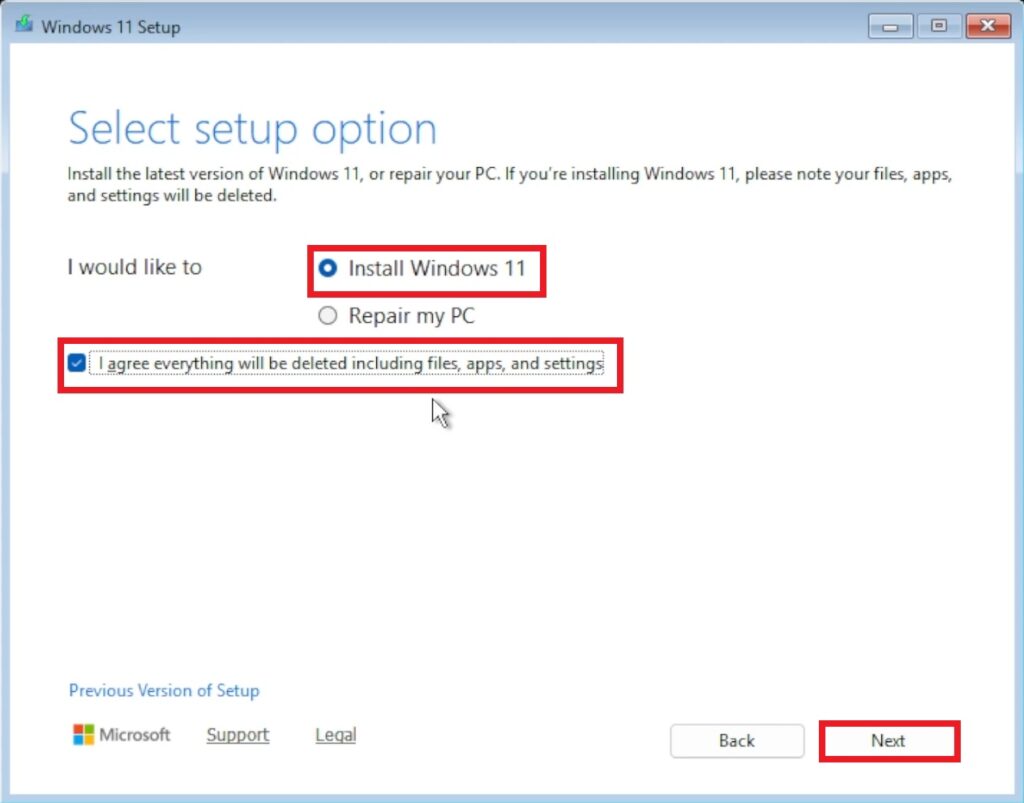1024x803 pixels.
Task: Close the Windows 11 Setup window
Action: [988, 26]
